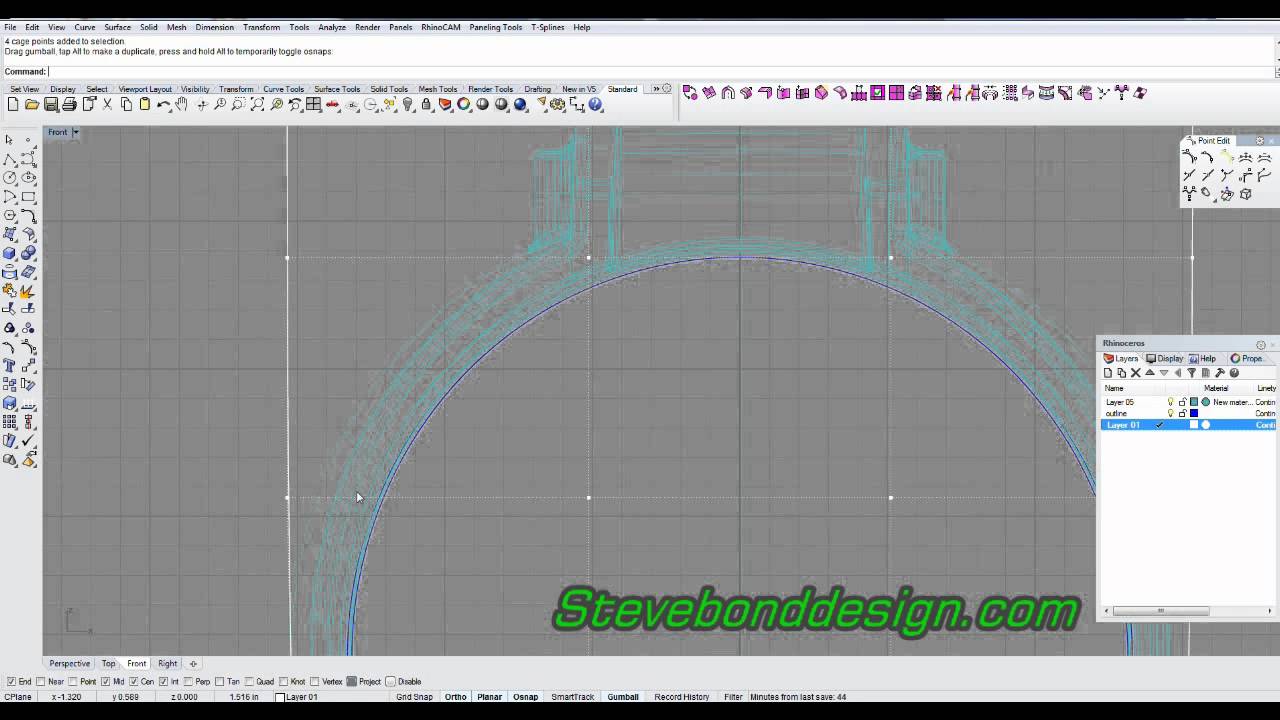The image size is (1280, 720).
Task: Toggle the Int osnap checkbox
Action: coord(164,682)
